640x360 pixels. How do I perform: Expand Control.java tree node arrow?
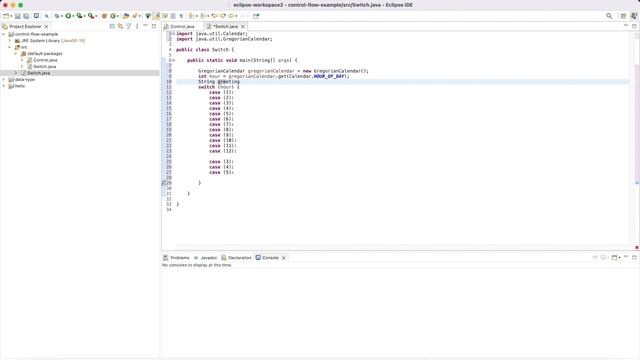[x=22, y=60]
